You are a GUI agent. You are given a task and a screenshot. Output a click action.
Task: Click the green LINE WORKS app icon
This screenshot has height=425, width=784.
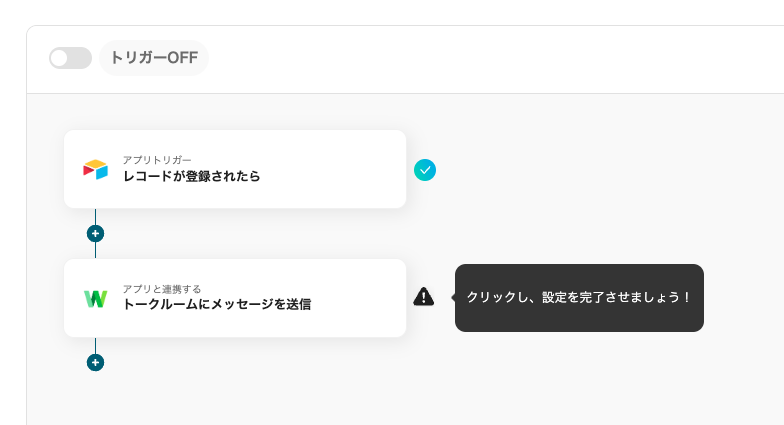click(x=95, y=298)
